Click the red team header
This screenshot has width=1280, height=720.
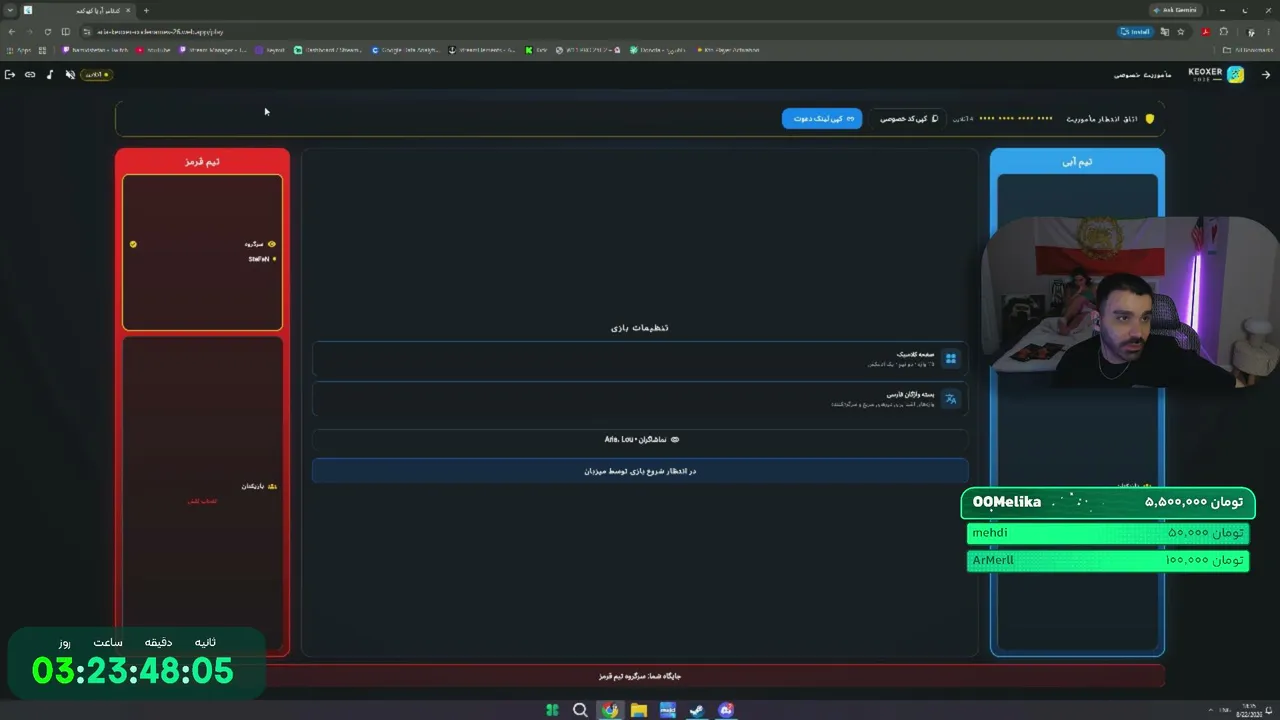coord(202,161)
